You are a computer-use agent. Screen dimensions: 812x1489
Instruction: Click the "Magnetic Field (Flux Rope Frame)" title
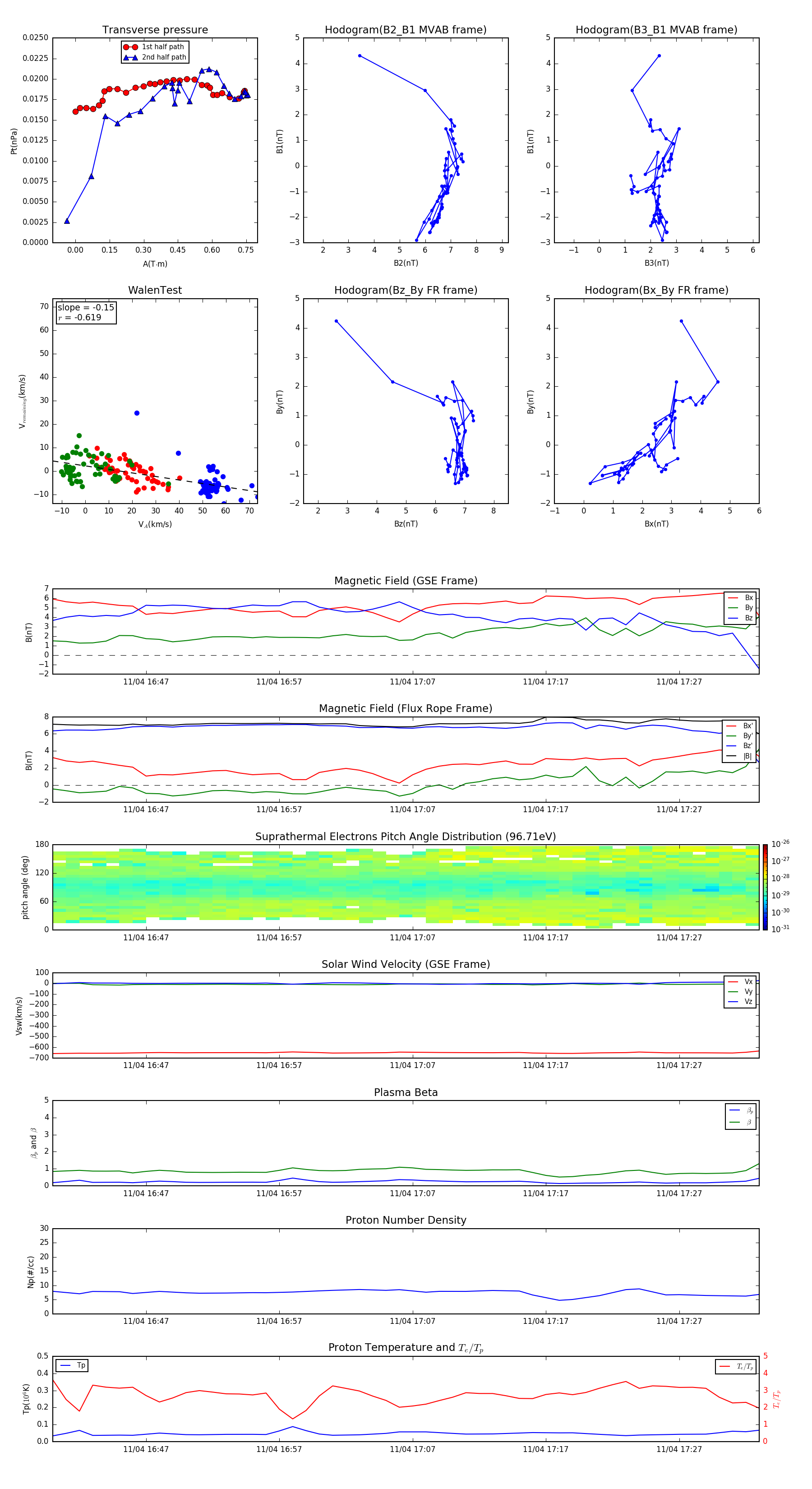pos(406,709)
